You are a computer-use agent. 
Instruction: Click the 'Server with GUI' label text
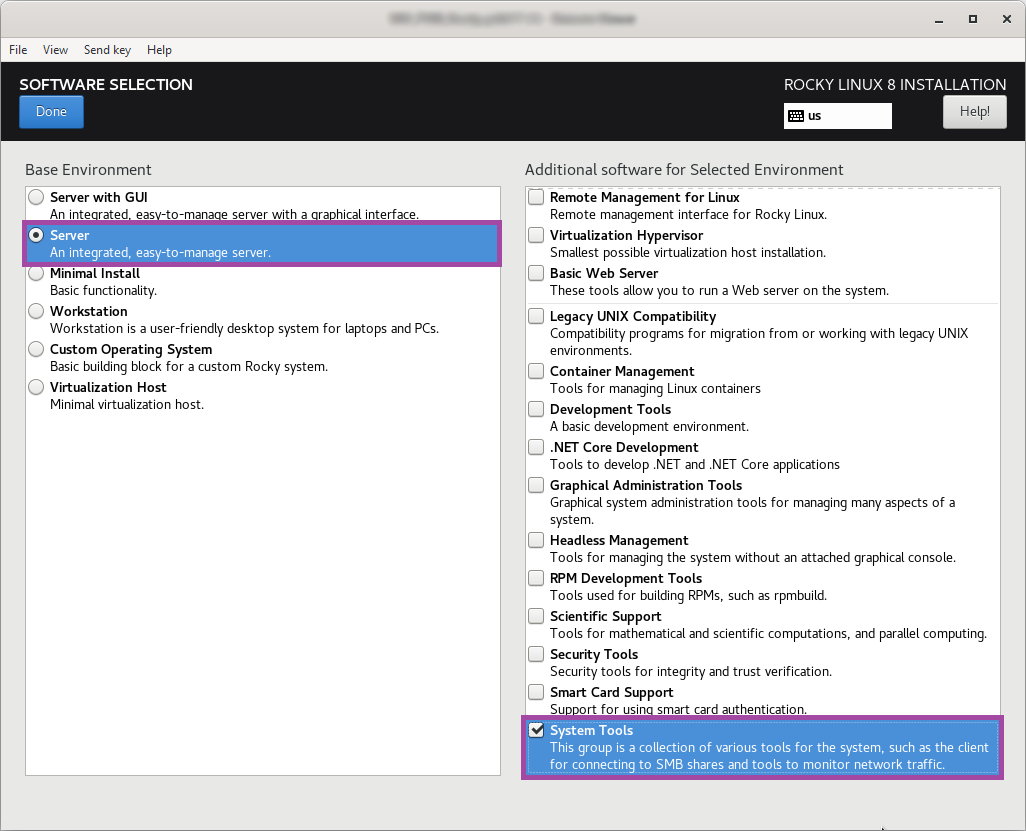pyautogui.click(x=99, y=197)
